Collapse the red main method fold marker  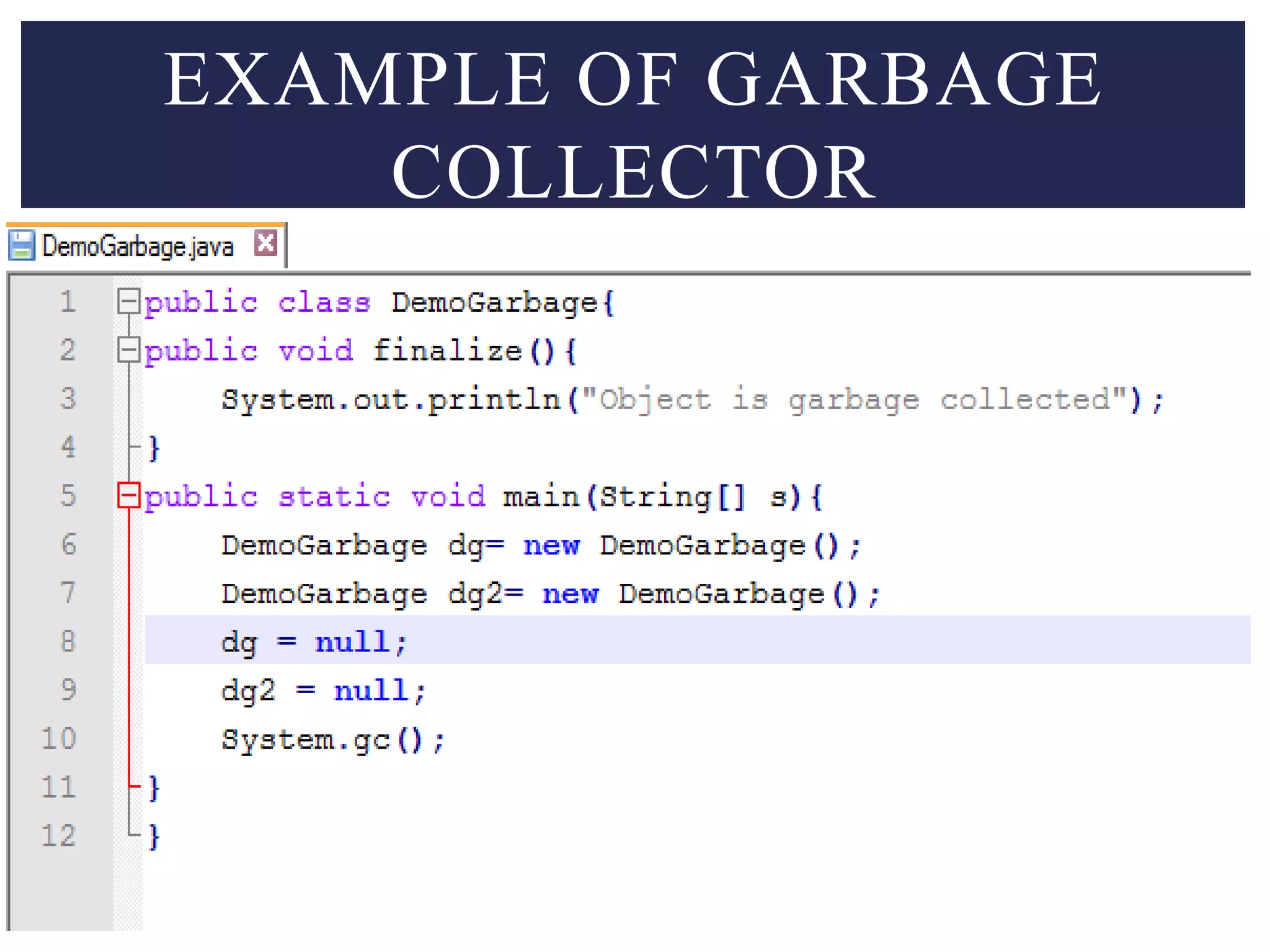pos(128,496)
